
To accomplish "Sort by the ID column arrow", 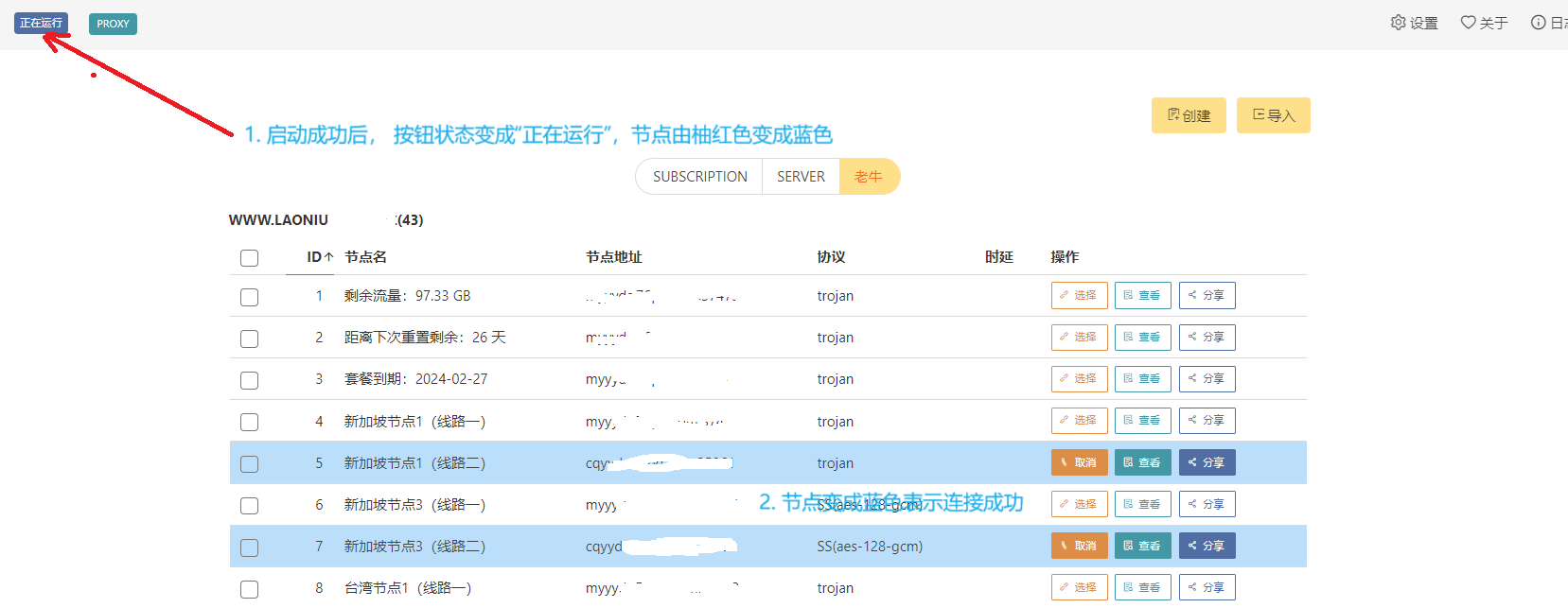I will pos(328,257).
